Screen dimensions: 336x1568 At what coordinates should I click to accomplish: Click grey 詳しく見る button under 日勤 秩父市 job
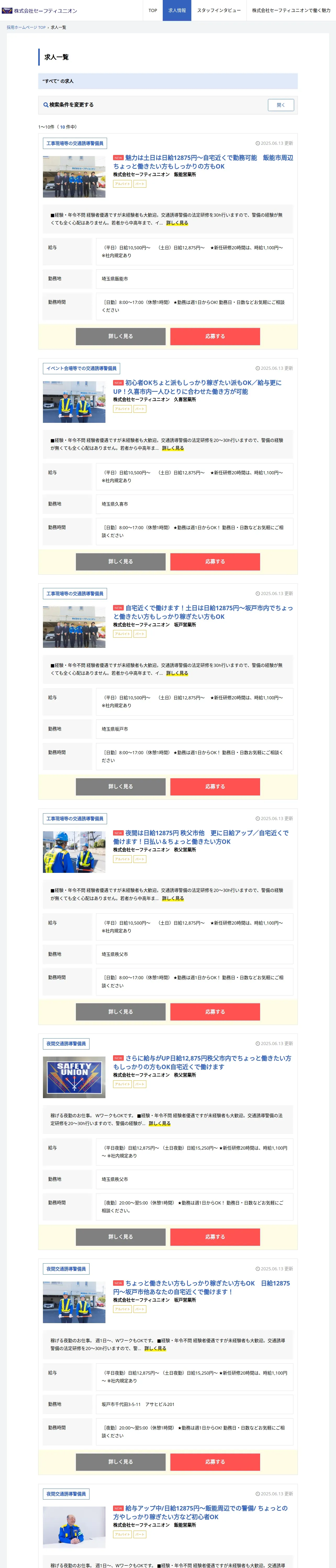click(x=121, y=1012)
